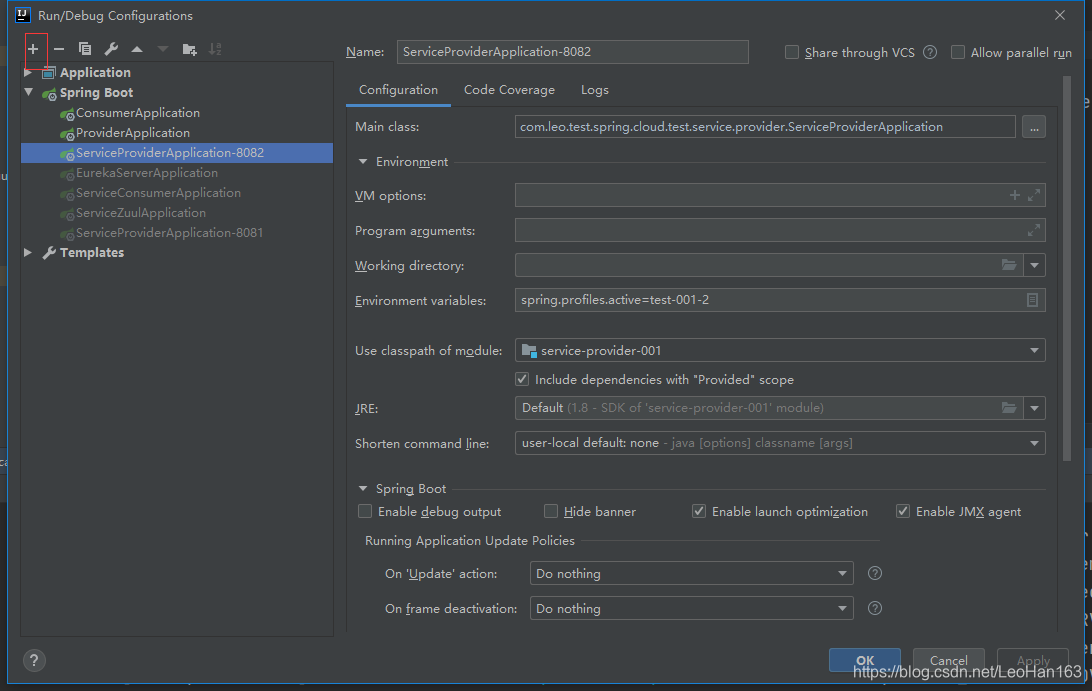This screenshot has height=691, width=1092.
Task: Open Working directory dropdown arrow
Action: point(1034,265)
